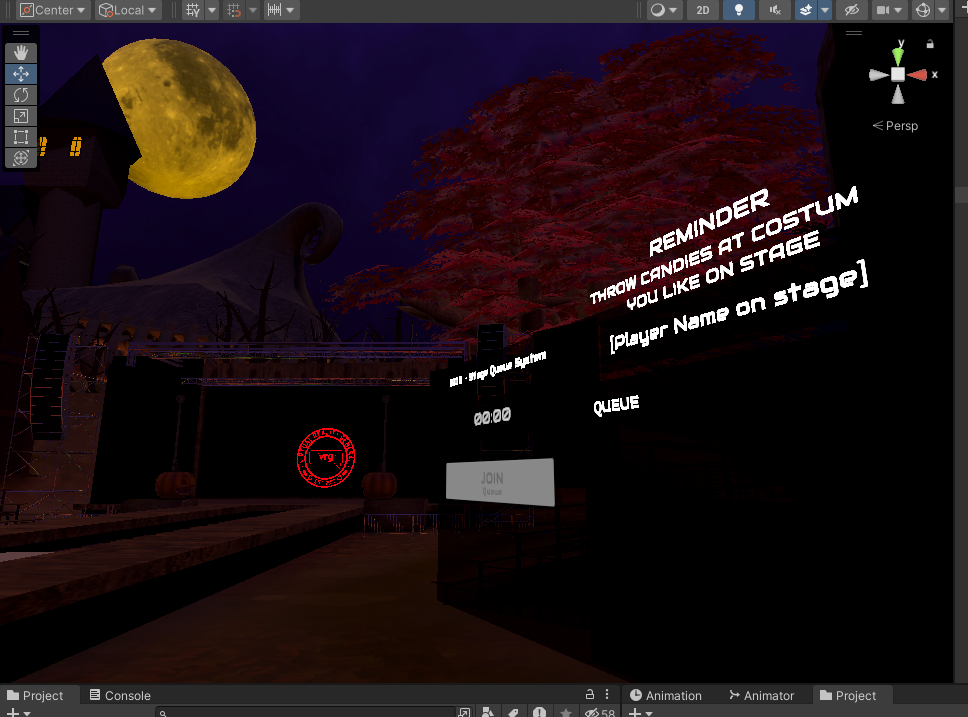
Task: Click the search by type filter icon
Action: (487, 712)
